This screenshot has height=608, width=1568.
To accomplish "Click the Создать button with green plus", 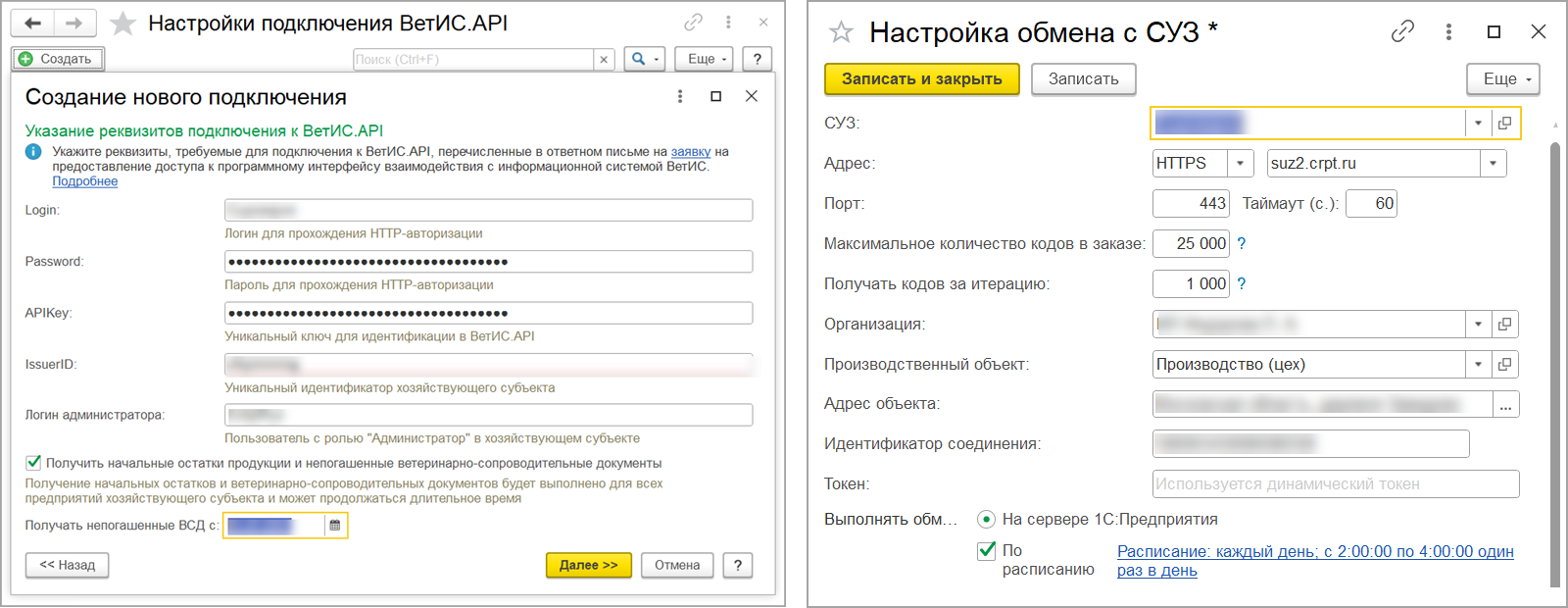I will (x=58, y=59).
